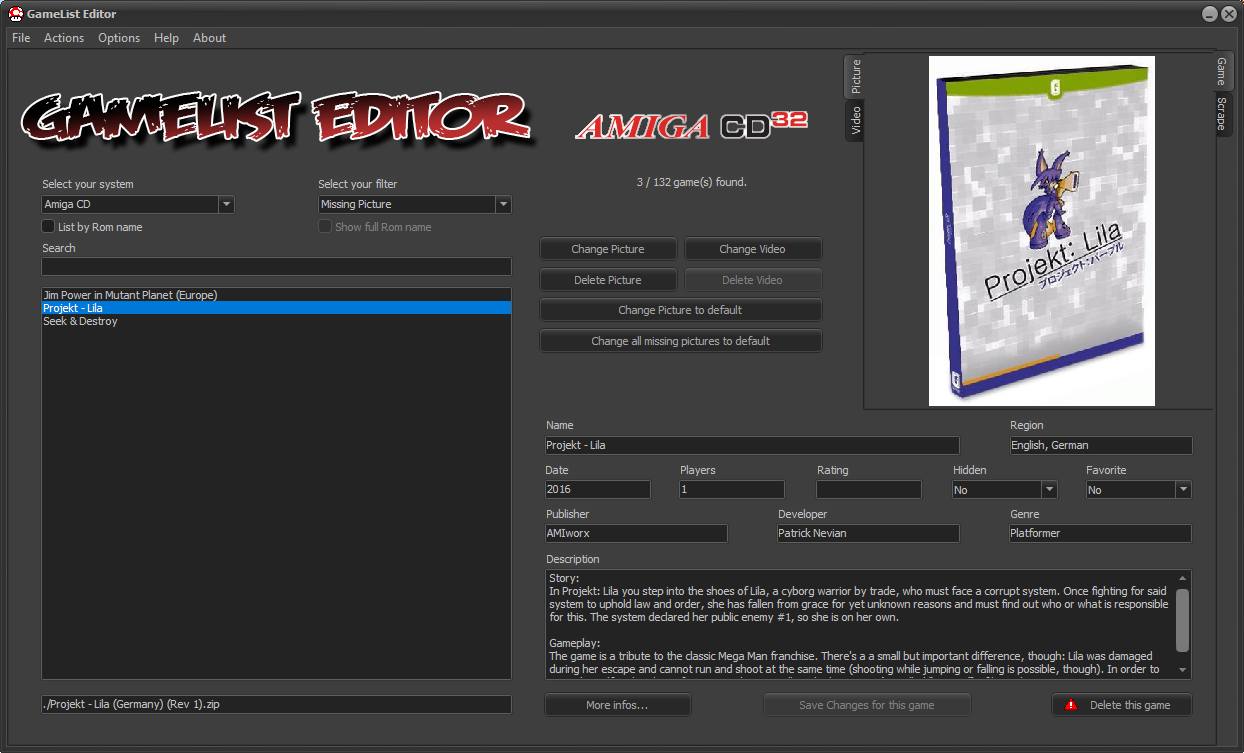1244x753 pixels.
Task: Click the description scroll down arrow
Action: click(x=1183, y=671)
